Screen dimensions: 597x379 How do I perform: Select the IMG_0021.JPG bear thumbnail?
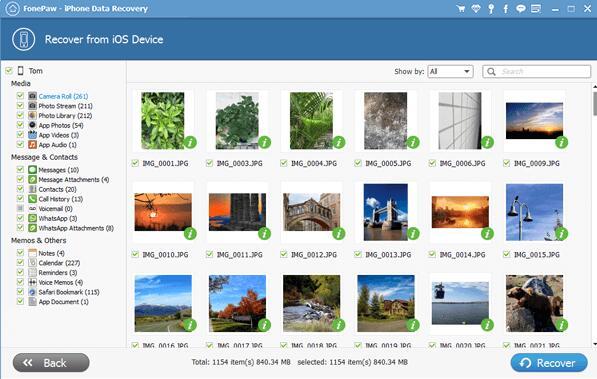534,303
